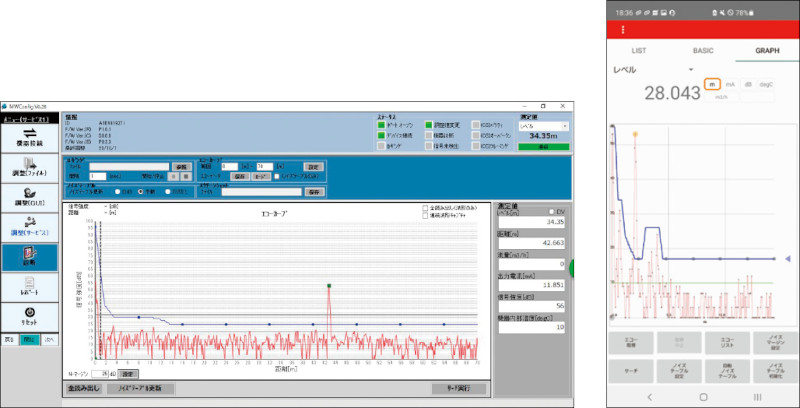Switch to the LIST tab on phone

pos(640,50)
